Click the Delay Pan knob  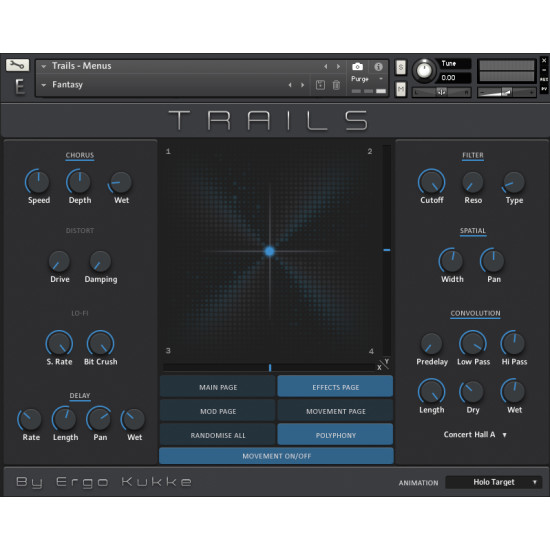pos(99,419)
